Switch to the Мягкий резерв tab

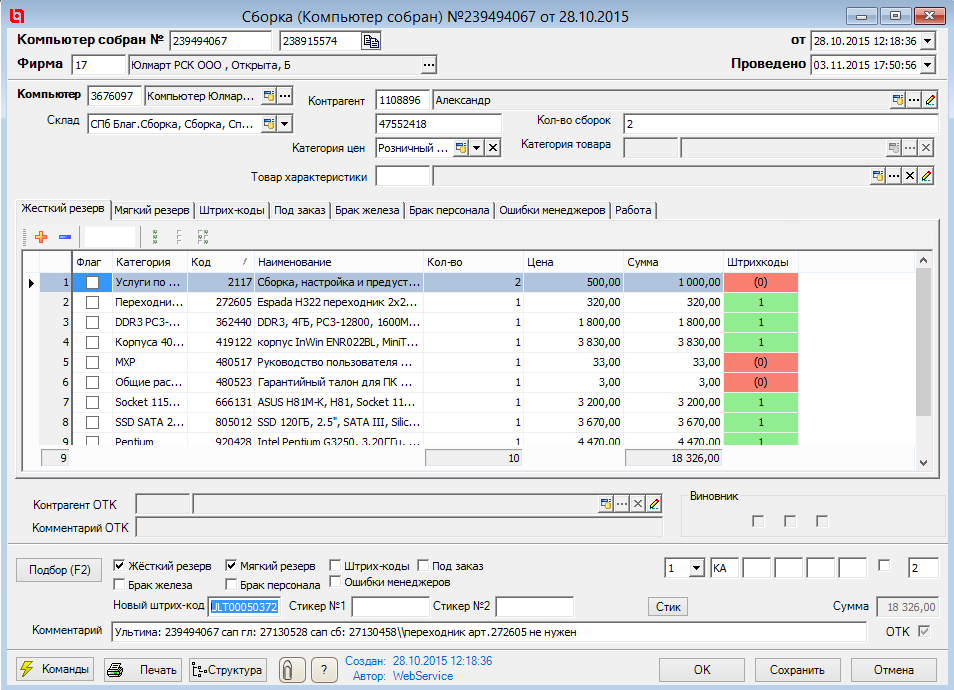point(152,210)
